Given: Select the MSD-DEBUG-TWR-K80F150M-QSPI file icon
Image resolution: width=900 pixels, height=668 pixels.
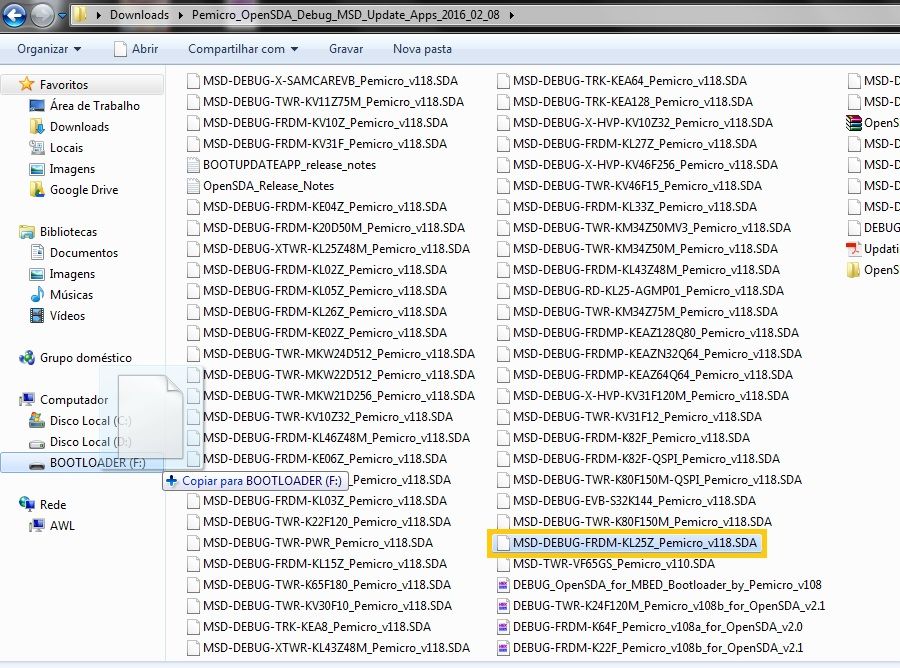Looking at the screenshot, I should pos(503,480).
